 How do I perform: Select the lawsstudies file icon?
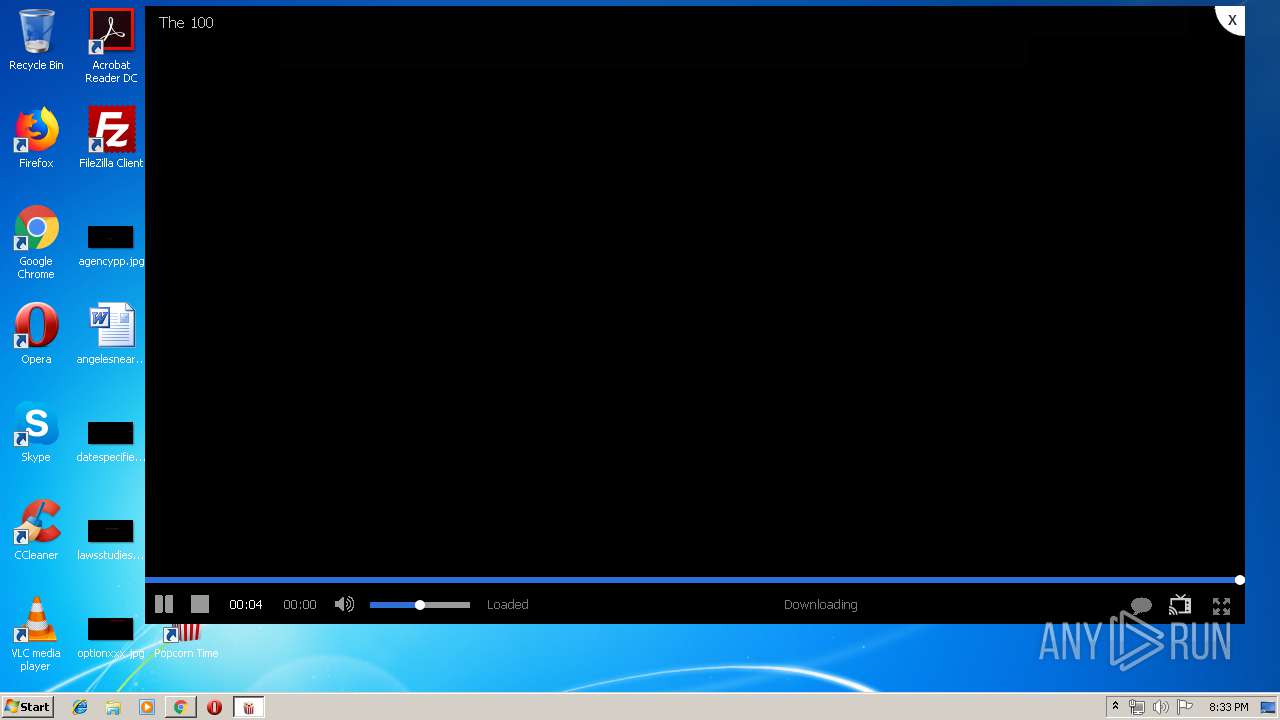pos(111,539)
